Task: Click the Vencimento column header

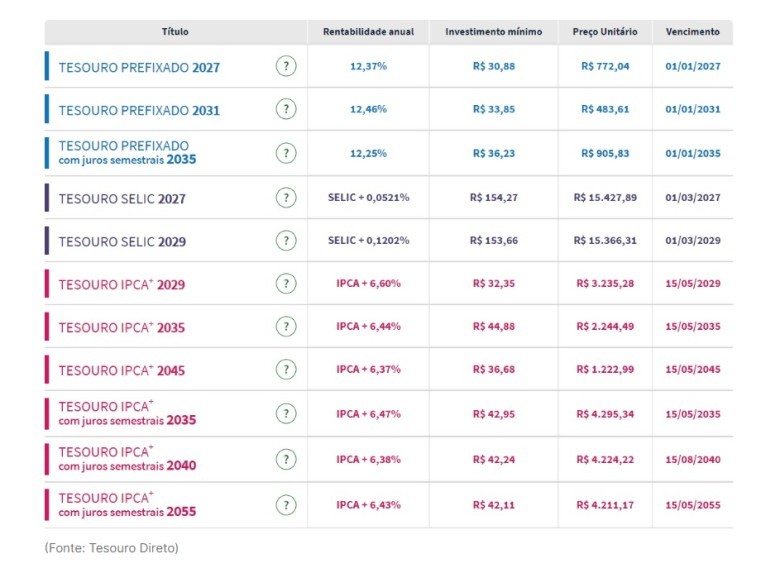Action: pos(692,32)
